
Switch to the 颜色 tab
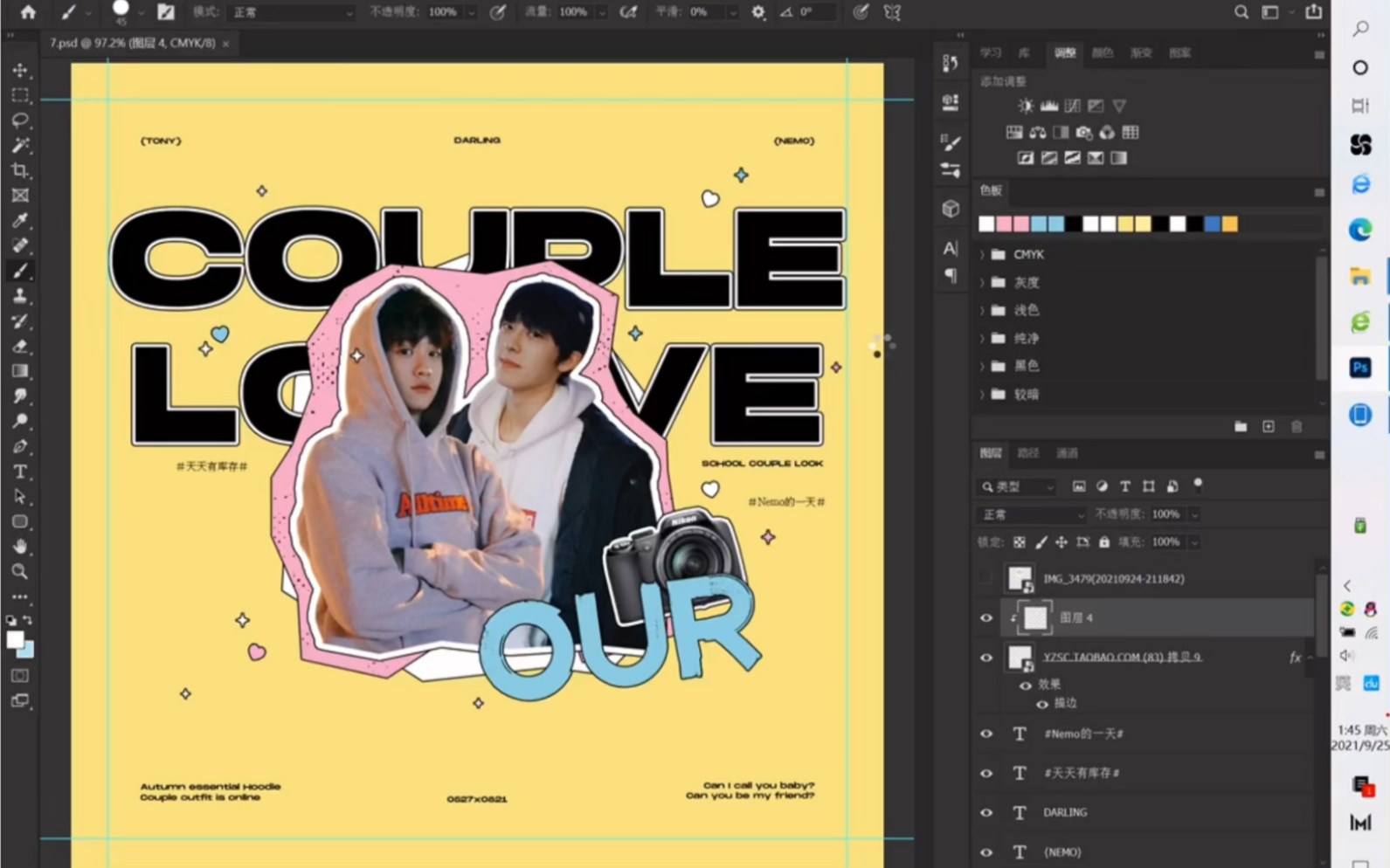[x=1103, y=53]
